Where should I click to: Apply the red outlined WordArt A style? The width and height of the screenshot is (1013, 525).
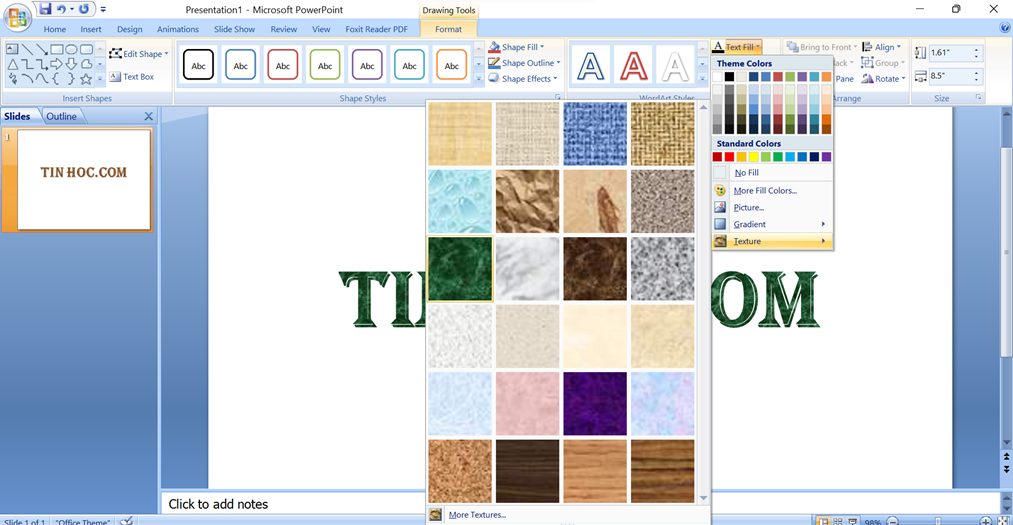(634, 66)
